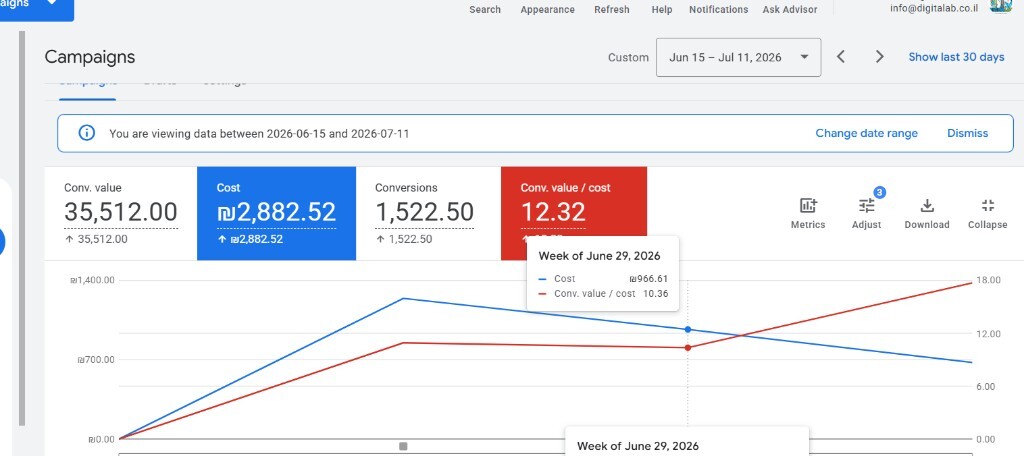The image size is (1024, 456).
Task: Click the ₪1,400.00 axis label
Action: pyautogui.click(x=93, y=280)
